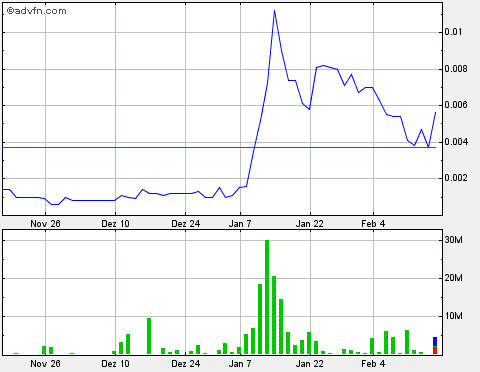Click the red horizontal reference line
This screenshot has width=480, height=372.
(219, 147)
